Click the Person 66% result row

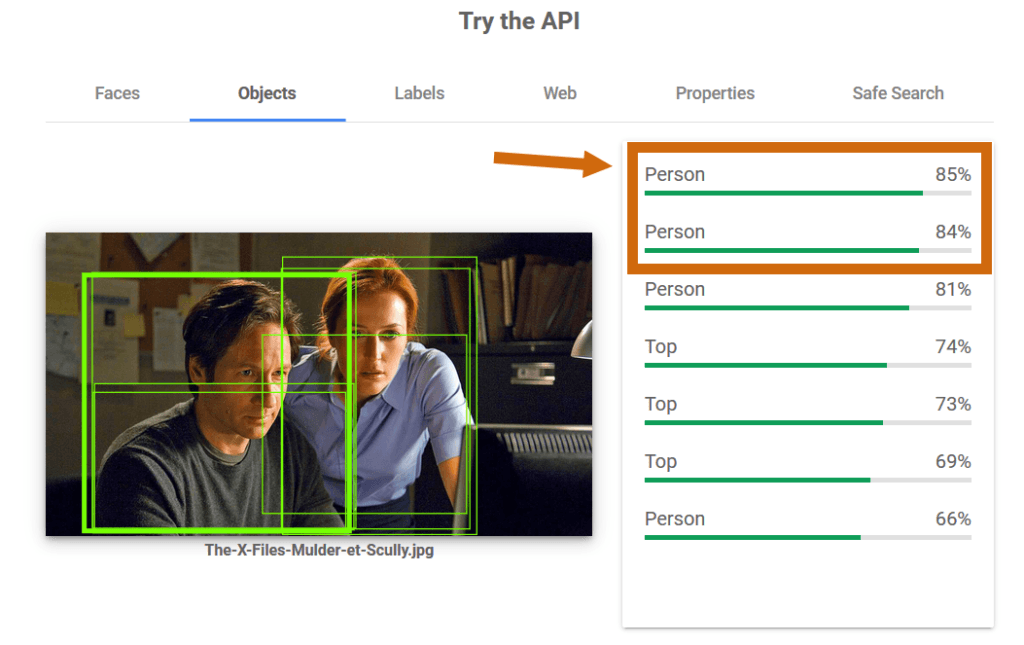tap(808, 524)
